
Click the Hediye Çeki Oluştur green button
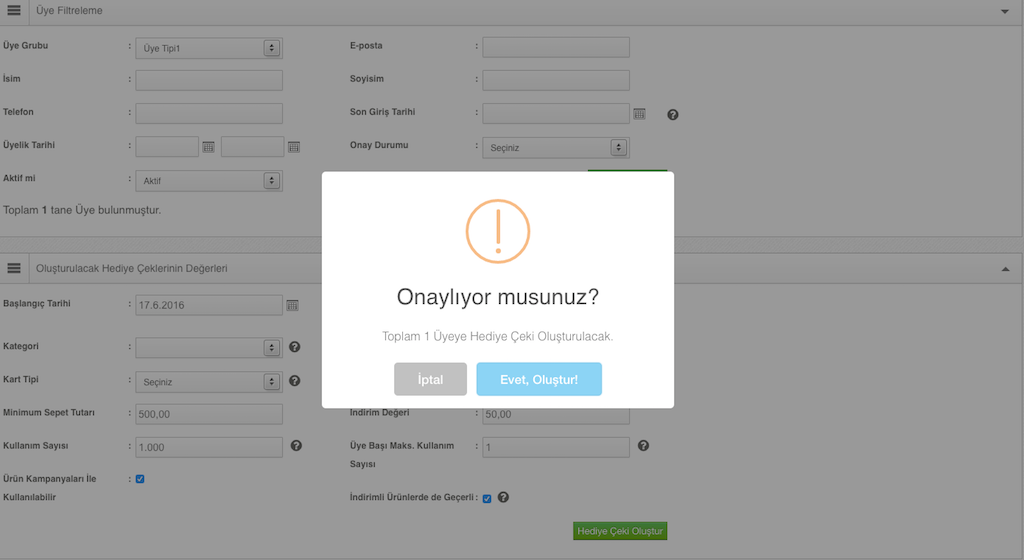click(x=620, y=531)
